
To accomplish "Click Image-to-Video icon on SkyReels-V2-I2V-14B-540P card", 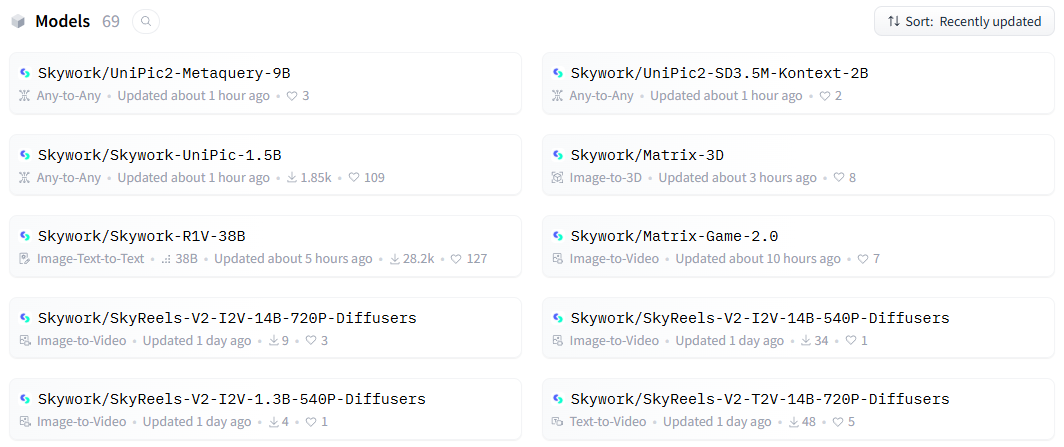I will coord(558,341).
